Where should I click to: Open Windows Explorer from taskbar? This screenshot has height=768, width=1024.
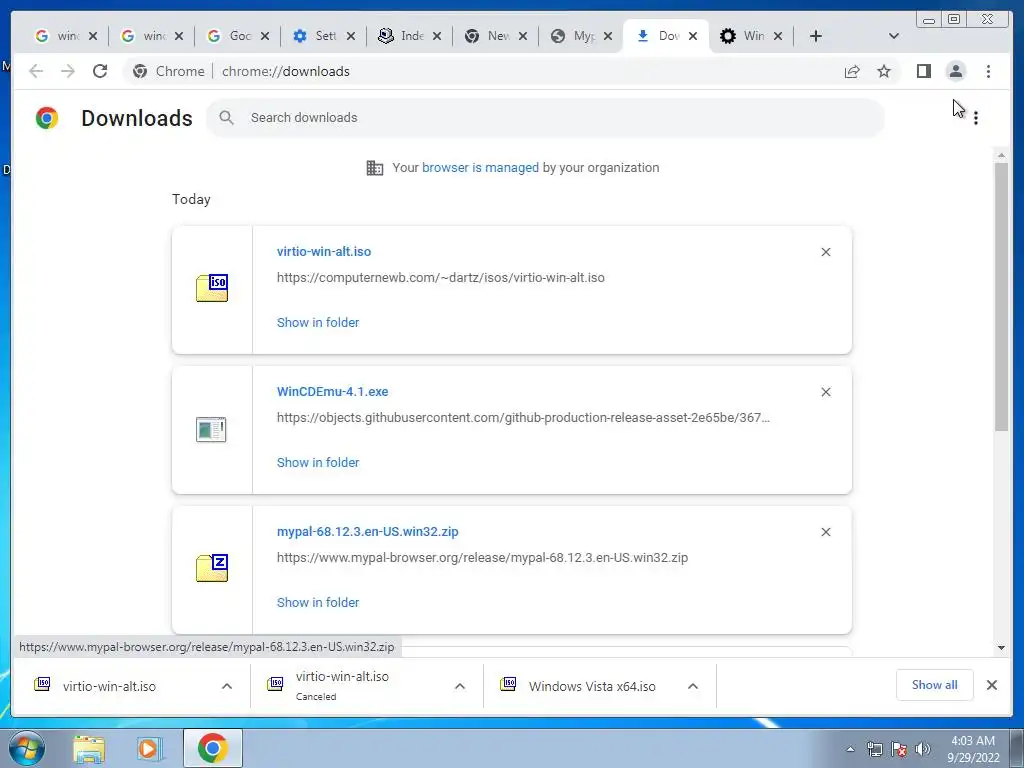point(89,749)
